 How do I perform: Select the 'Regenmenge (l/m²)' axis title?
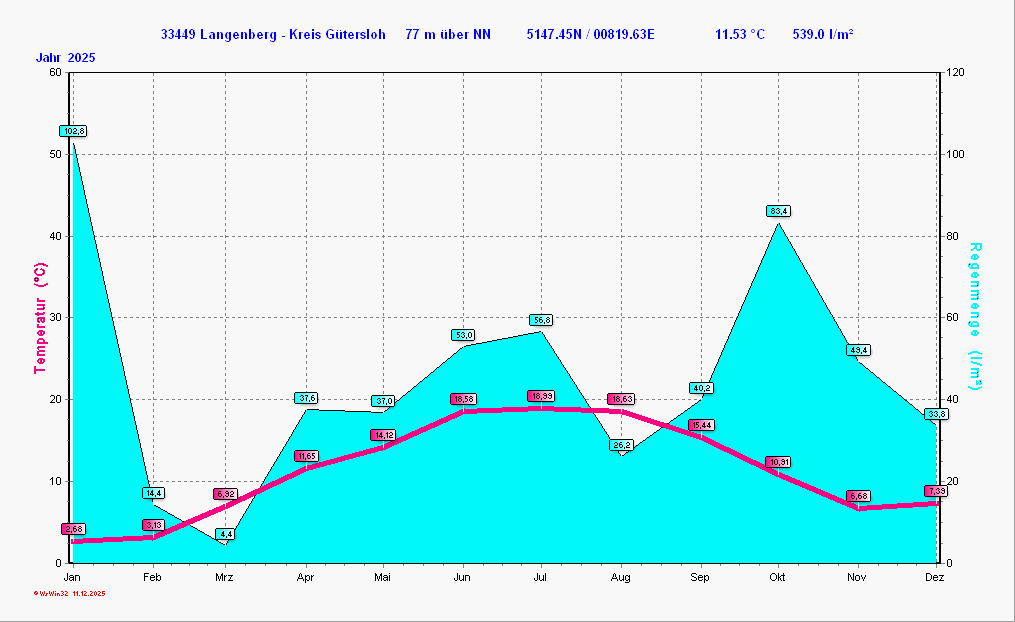pyautogui.click(x=975, y=316)
